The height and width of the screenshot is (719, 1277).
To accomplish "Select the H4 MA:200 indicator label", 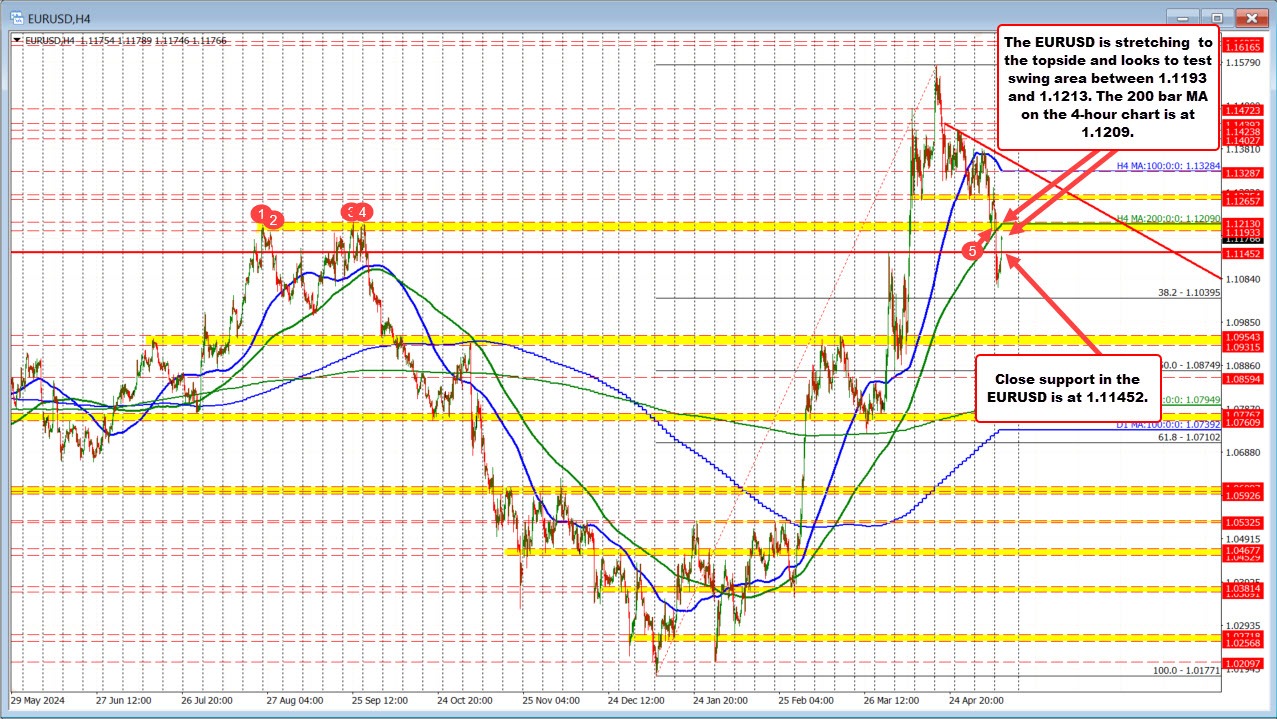I will tap(1168, 218).
